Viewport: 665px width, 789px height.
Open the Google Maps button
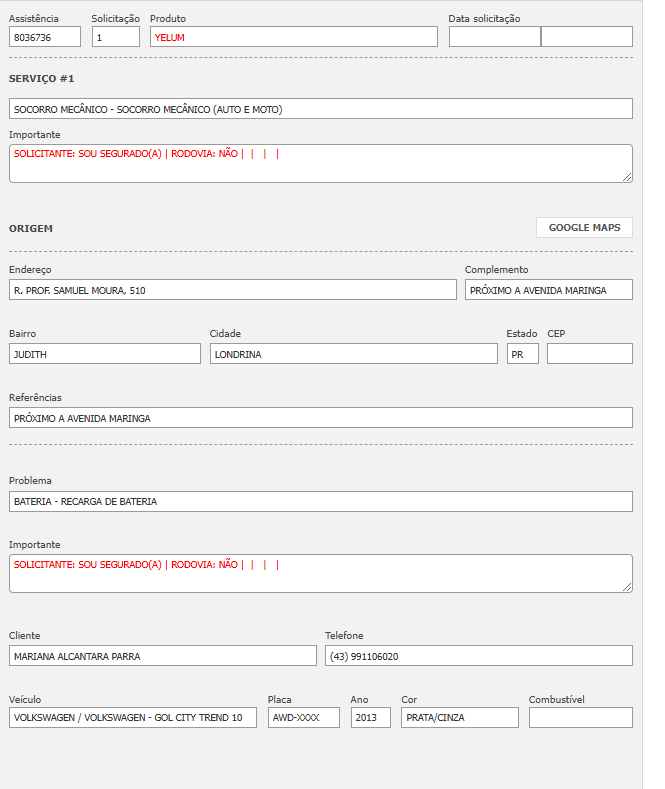point(584,228)
